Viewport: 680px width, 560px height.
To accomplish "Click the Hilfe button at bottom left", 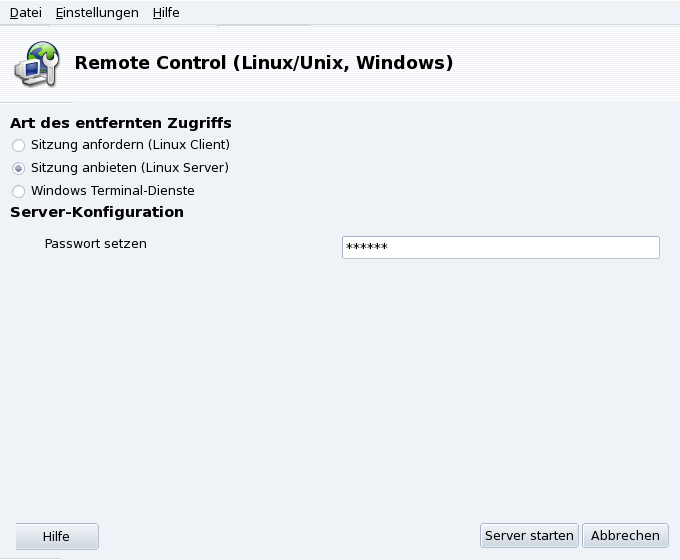I will [57, 536].
